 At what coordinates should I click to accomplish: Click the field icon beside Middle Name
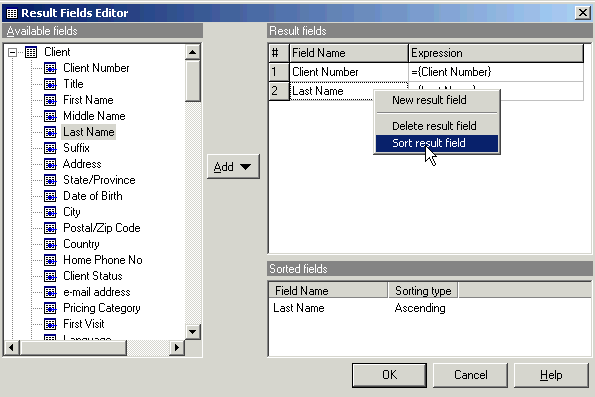(50, 116)
